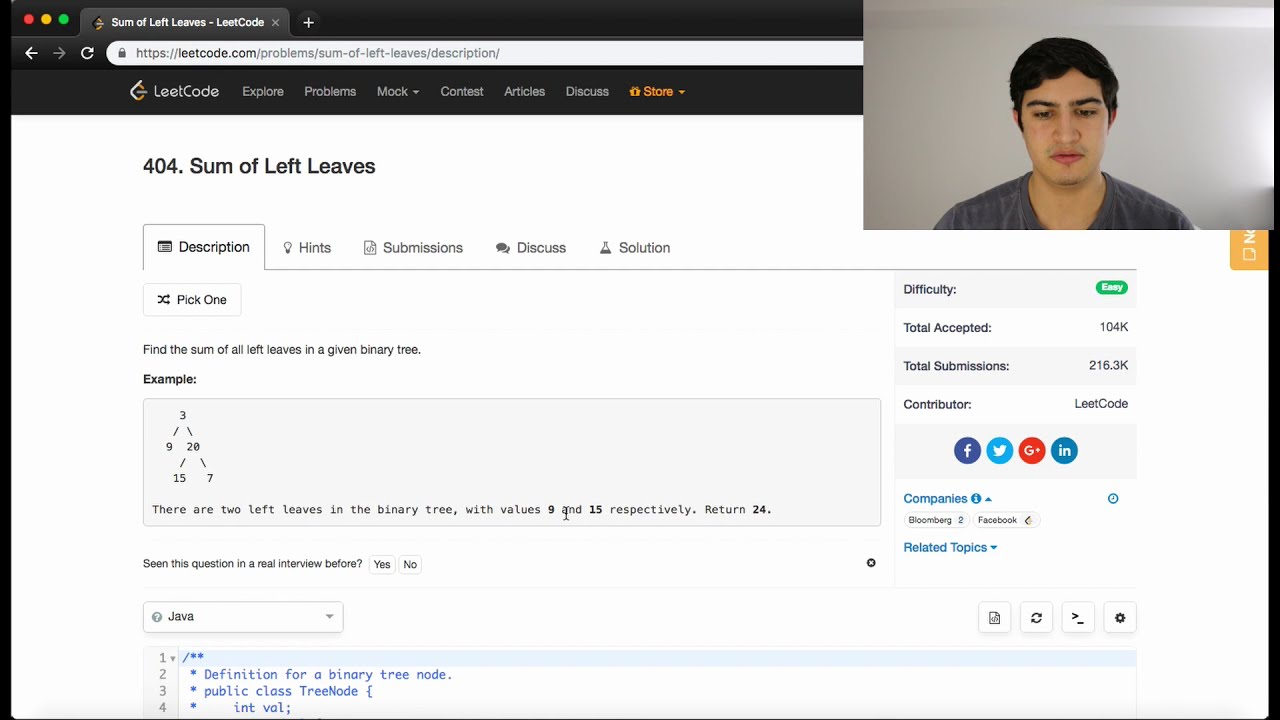Share the problem on LinkedIn

coord(1064,451)
